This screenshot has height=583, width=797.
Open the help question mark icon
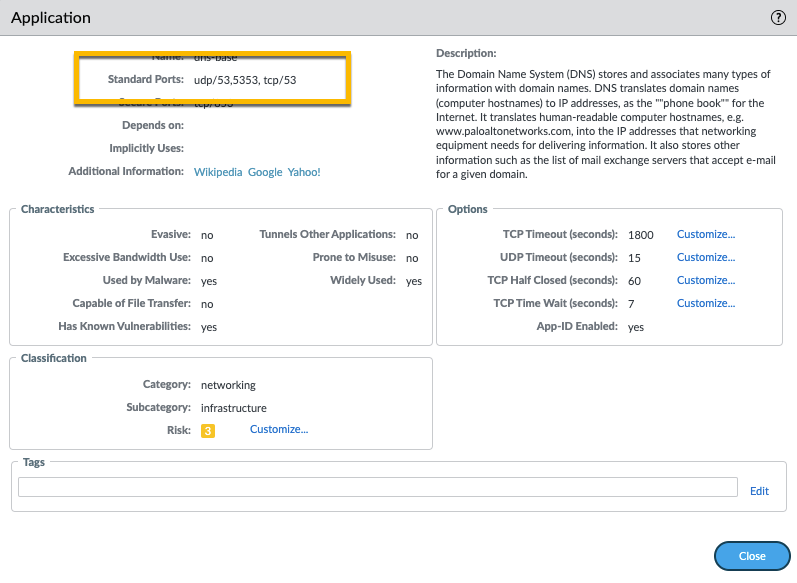(x=778, y=18)
